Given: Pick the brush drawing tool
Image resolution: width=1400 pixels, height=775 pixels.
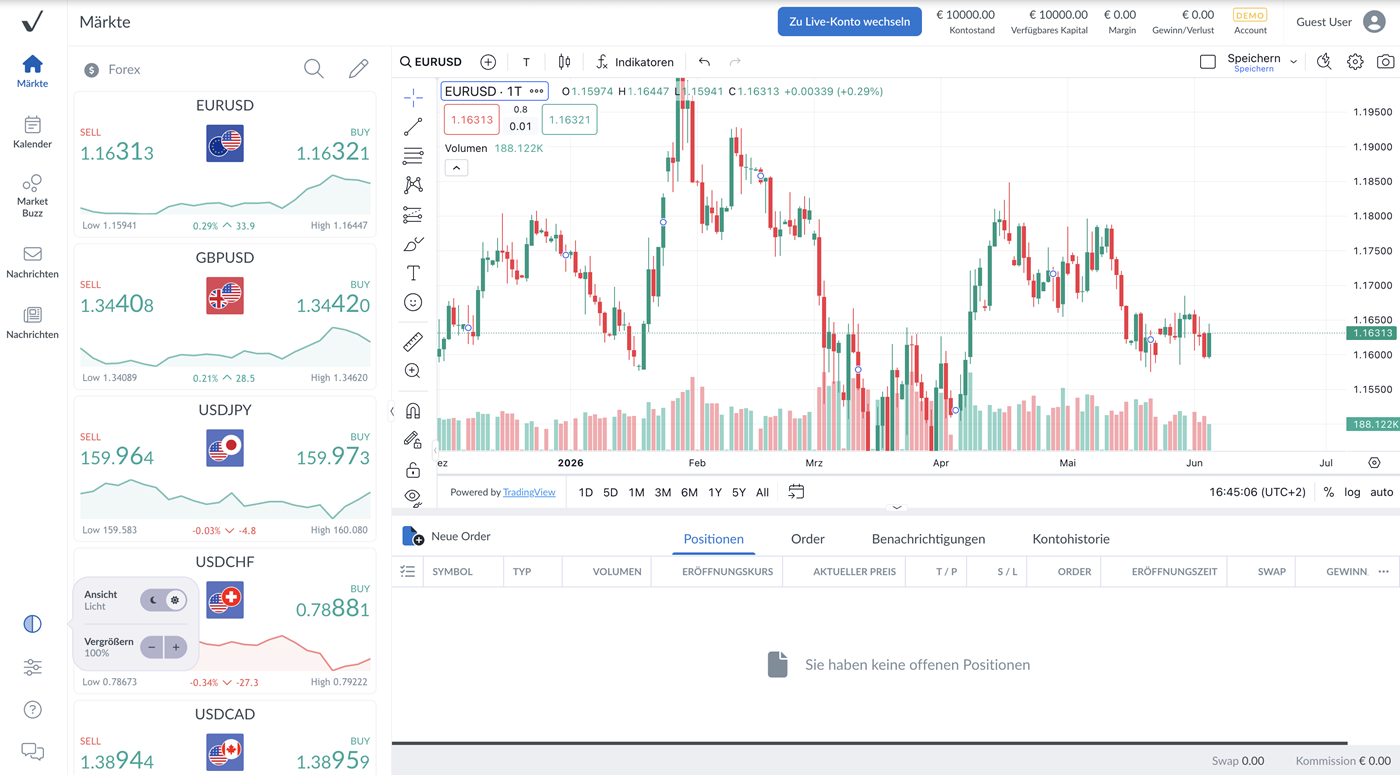Looking at the screenshot, I should click(x=413, y=244).
